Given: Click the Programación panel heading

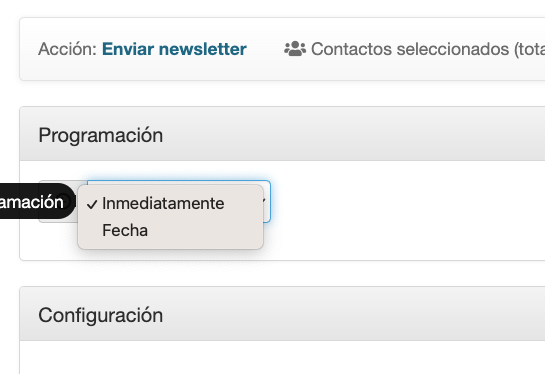Looking at the screenshot, I should [x=100, y=135].
